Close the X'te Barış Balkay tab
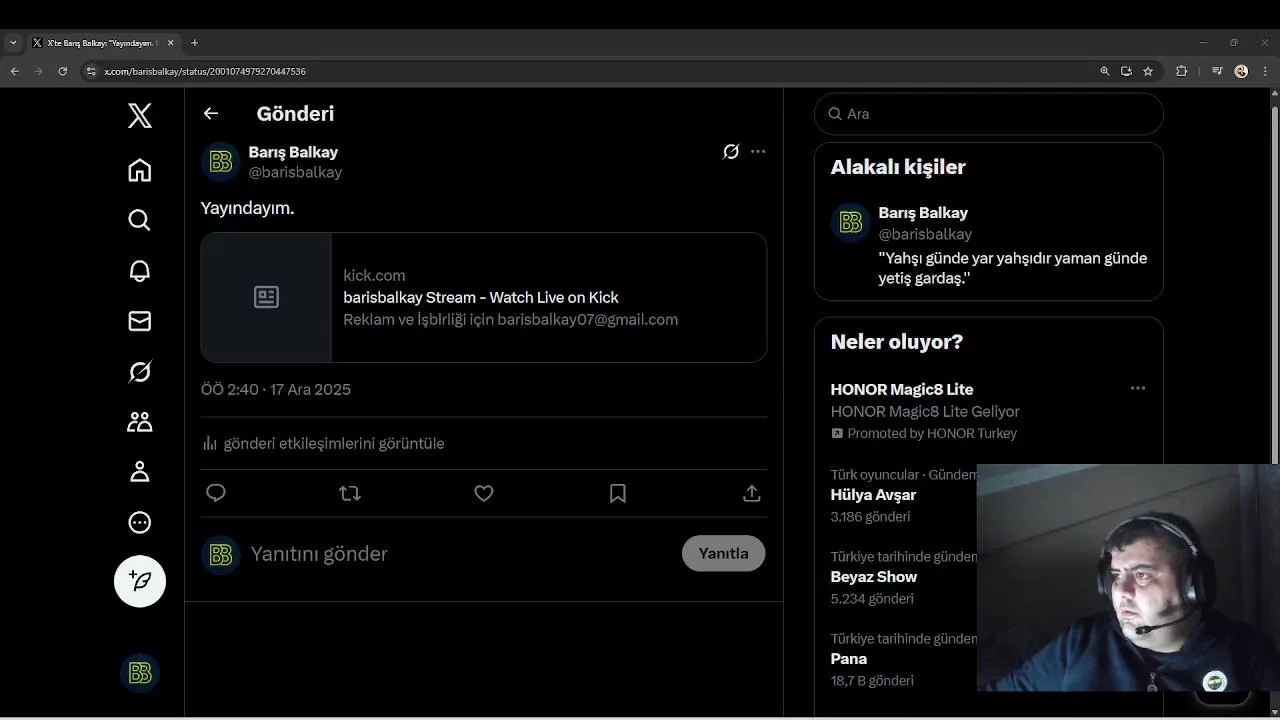The height and width of the screenshot is (720, 1280). (x=170, y=43)
